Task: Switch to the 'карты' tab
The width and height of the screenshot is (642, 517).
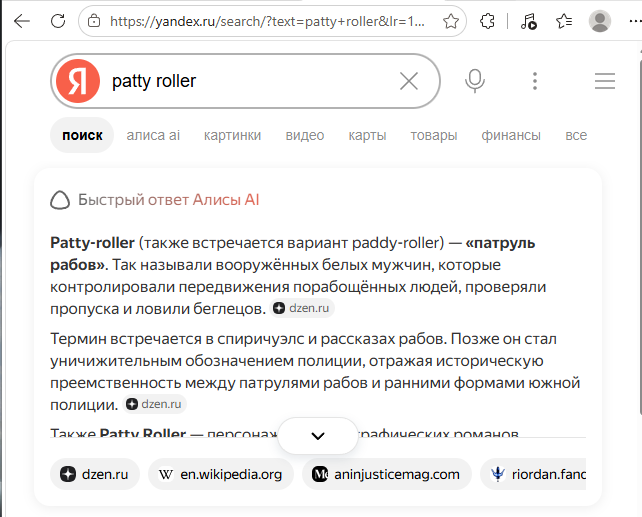Action: pyautogui.click(x=367, y=135)
